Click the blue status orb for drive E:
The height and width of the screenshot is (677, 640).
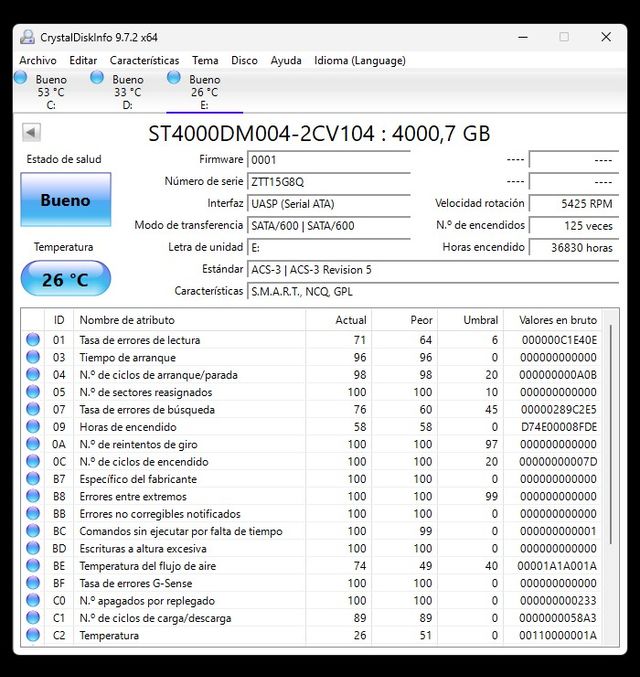(x=174, y=78)
